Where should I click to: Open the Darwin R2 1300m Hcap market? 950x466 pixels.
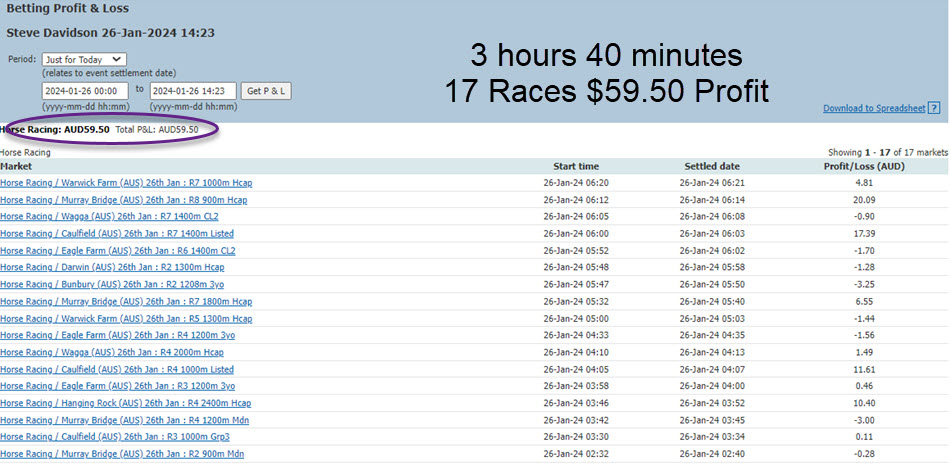pyautogui.click(x=112, y=268)
